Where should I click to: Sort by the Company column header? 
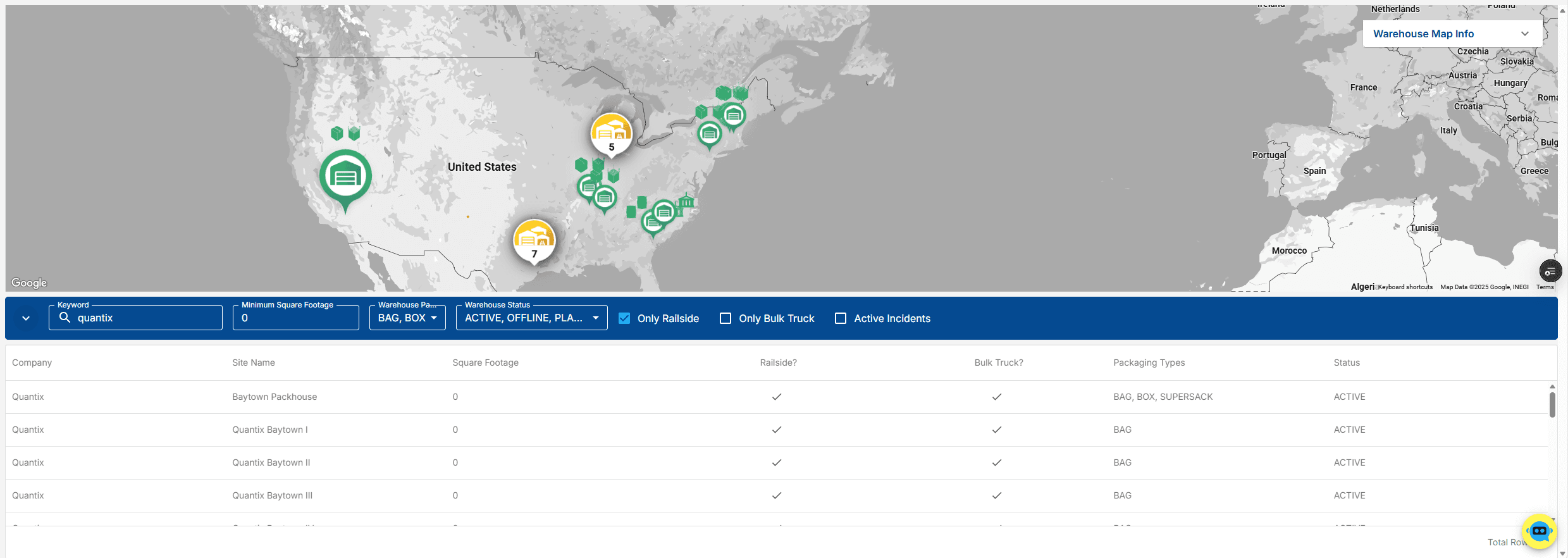(x=32, y=363)
